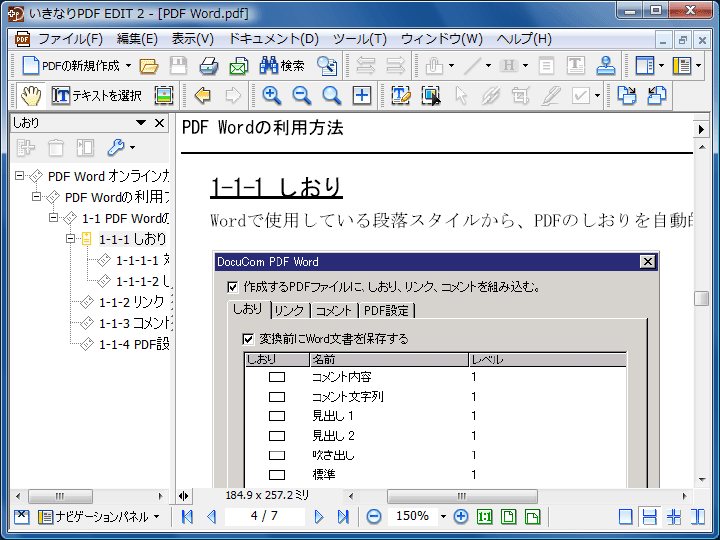The height and width of the screenshot is (540, 720).
Task: Click the splitter toggle beside page size
Action: pyautogui.click(x=184, y=496)
